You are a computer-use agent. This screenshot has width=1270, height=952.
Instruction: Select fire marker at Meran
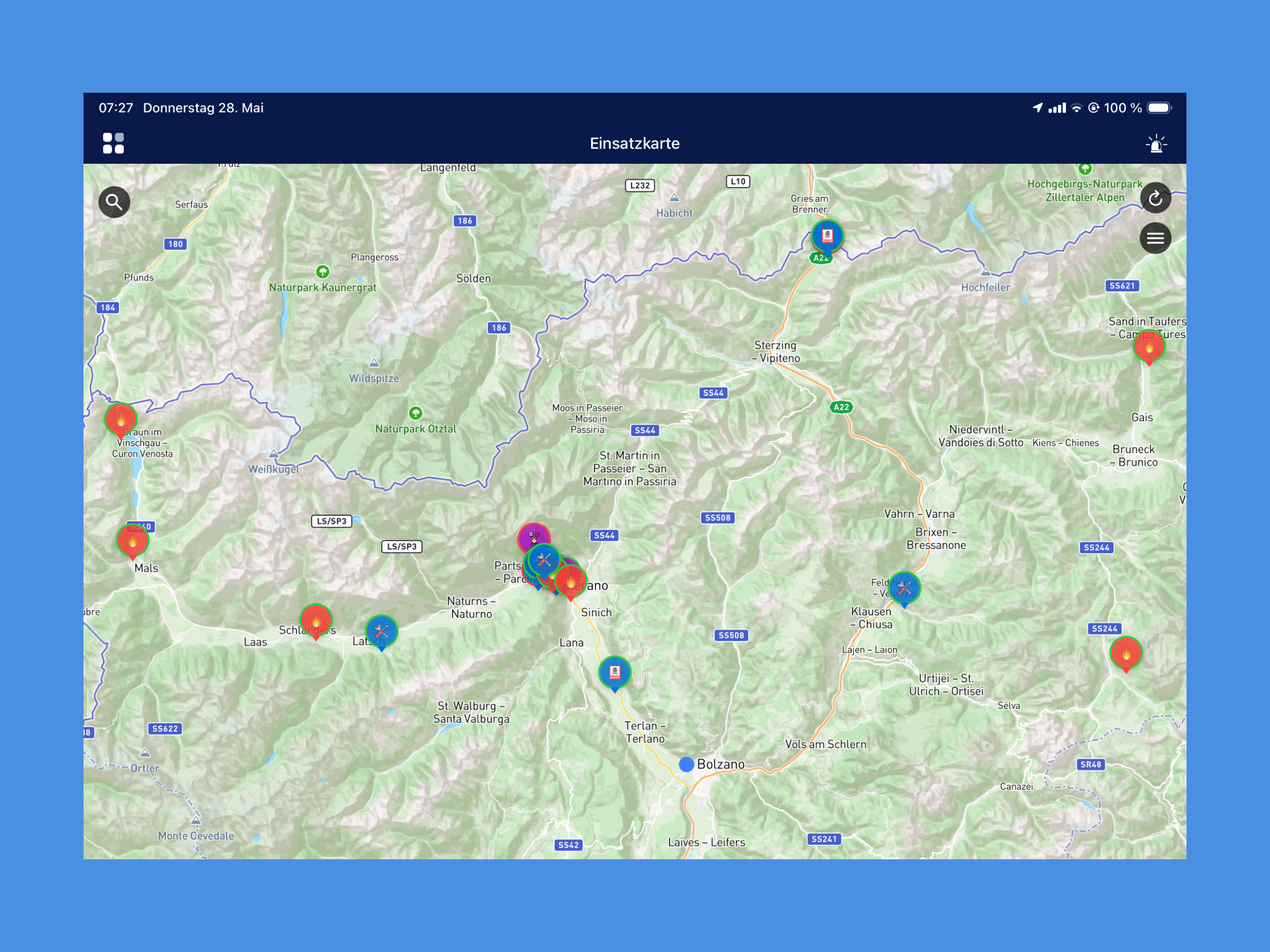(x=570, y=582)
